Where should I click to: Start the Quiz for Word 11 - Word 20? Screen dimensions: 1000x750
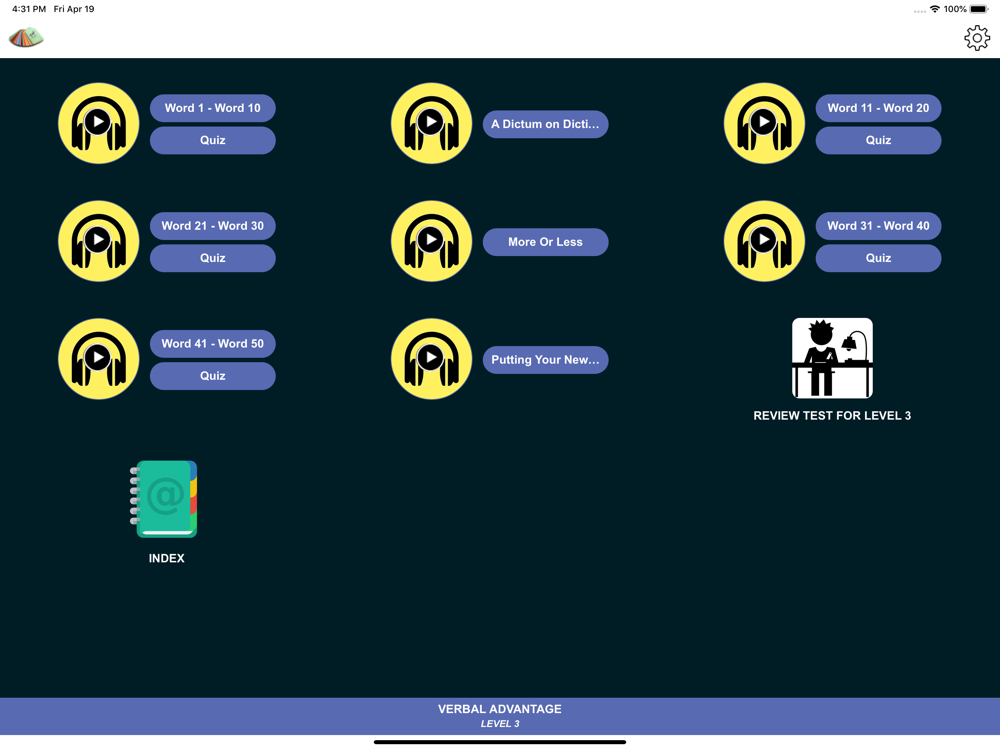pyautogui.click(x=878, y=140)
